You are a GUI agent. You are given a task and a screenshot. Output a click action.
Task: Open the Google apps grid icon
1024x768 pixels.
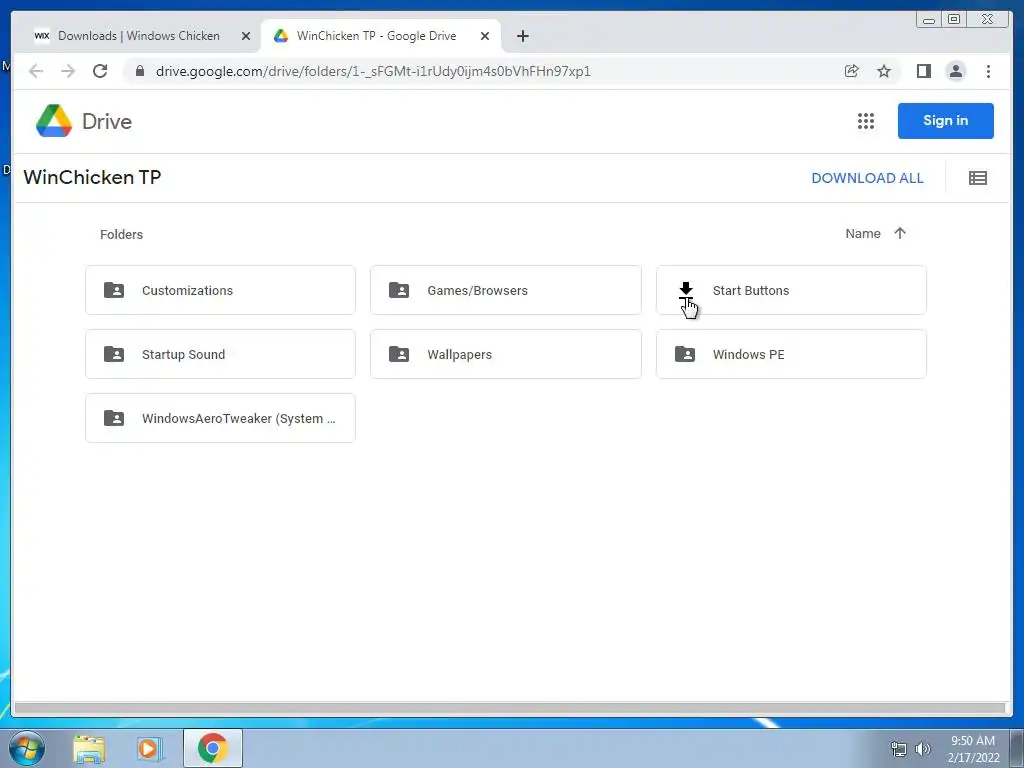[x=865, y=121]
